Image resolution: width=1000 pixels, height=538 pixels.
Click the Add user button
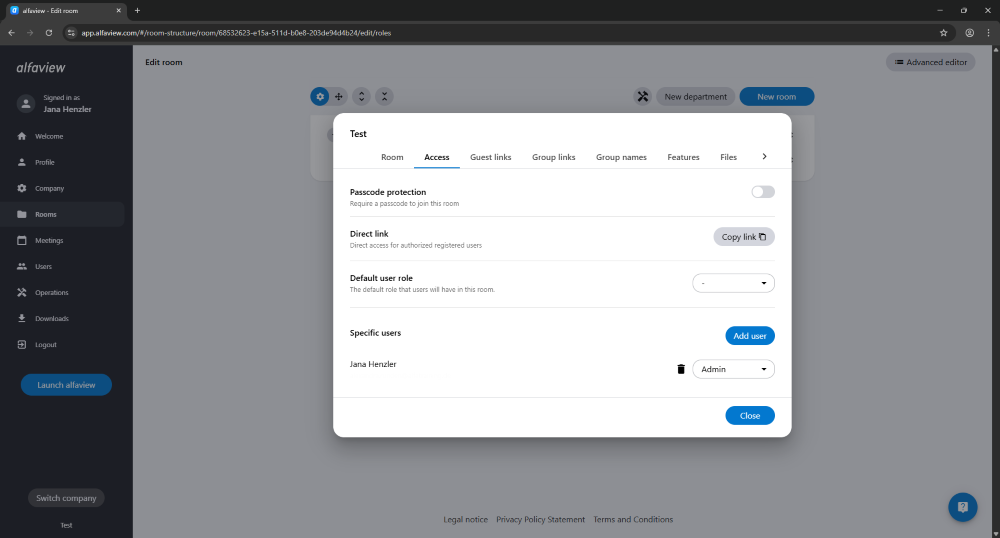tap(750, 336)
